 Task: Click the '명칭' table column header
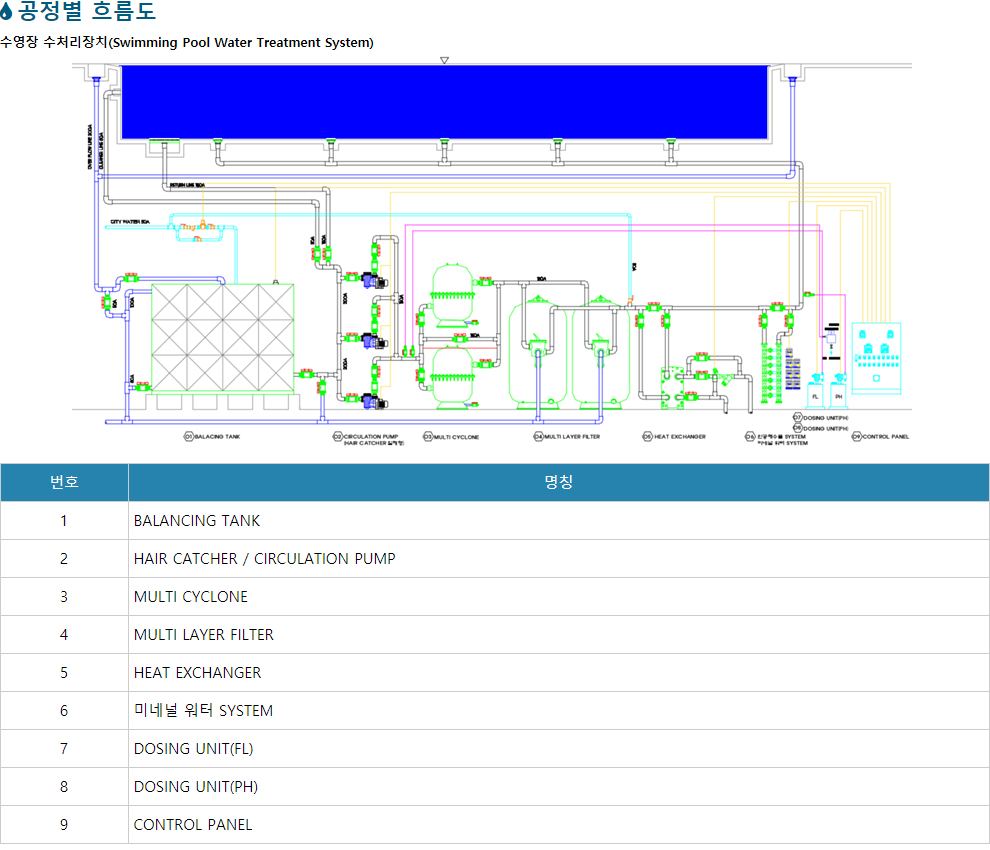pos(559,482)
